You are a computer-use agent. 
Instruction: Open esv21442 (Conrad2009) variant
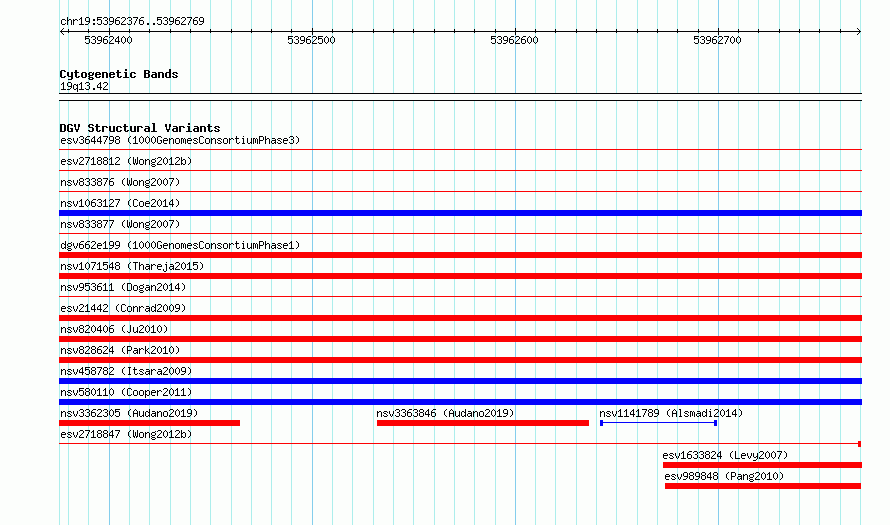pos(123,308)
